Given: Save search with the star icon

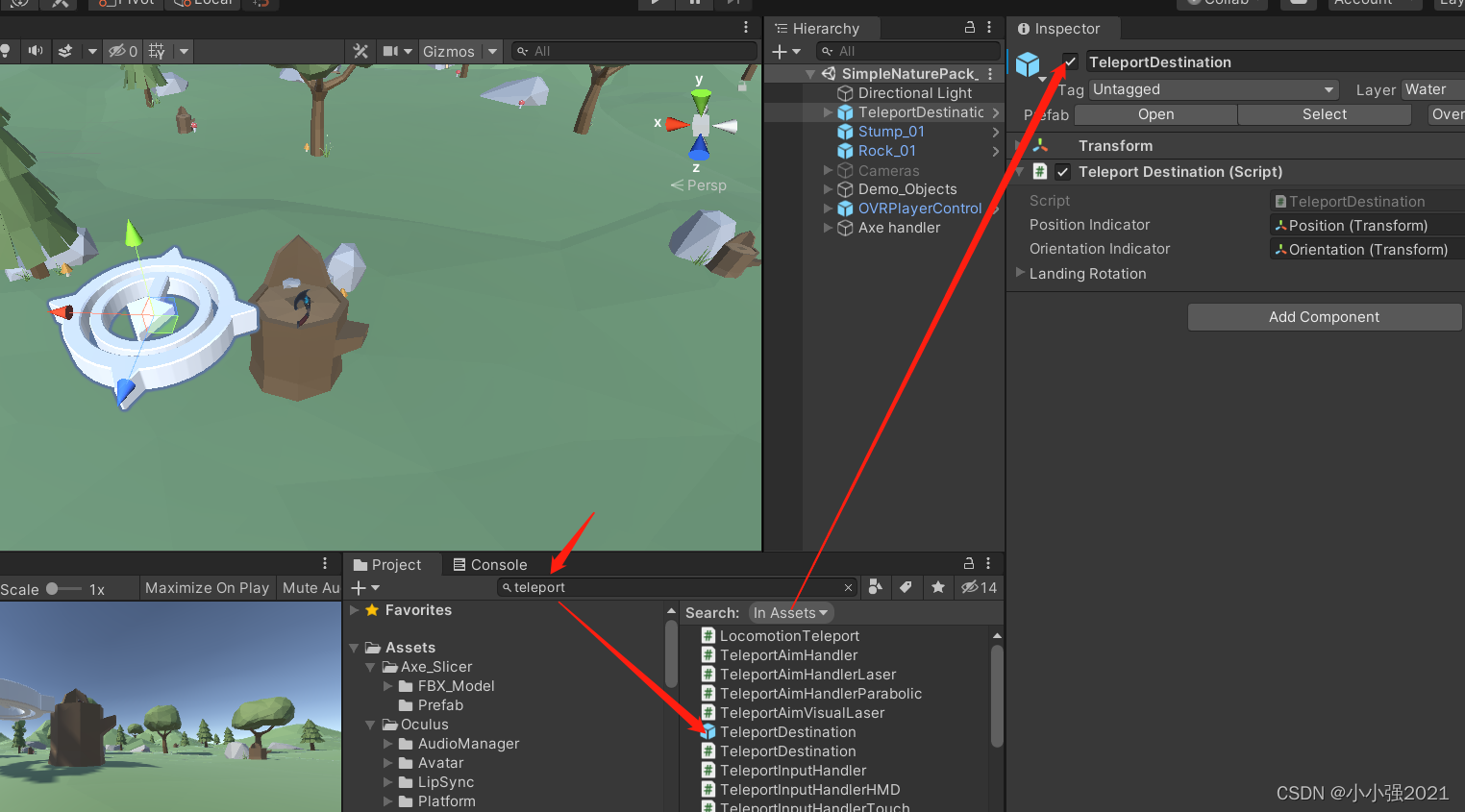Looking at the screenshot, I should coord(938,586).
